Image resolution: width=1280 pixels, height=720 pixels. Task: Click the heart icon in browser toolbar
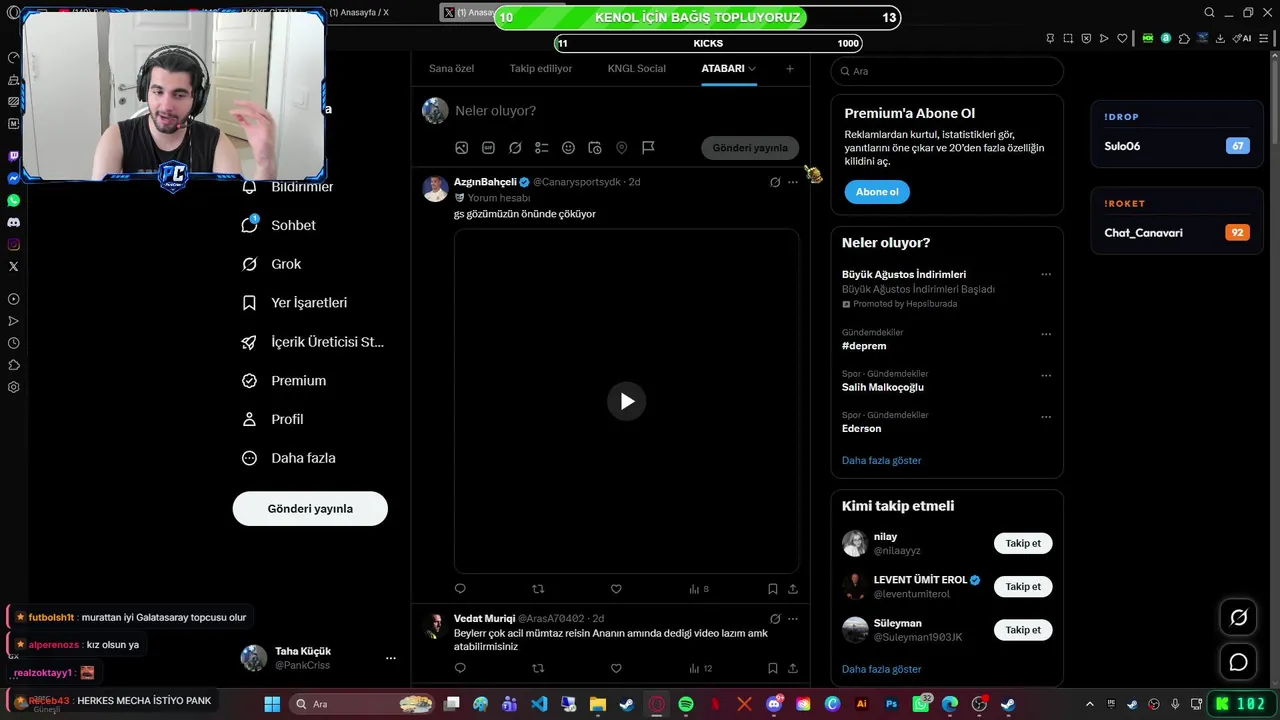click(x=1122, y=38)
